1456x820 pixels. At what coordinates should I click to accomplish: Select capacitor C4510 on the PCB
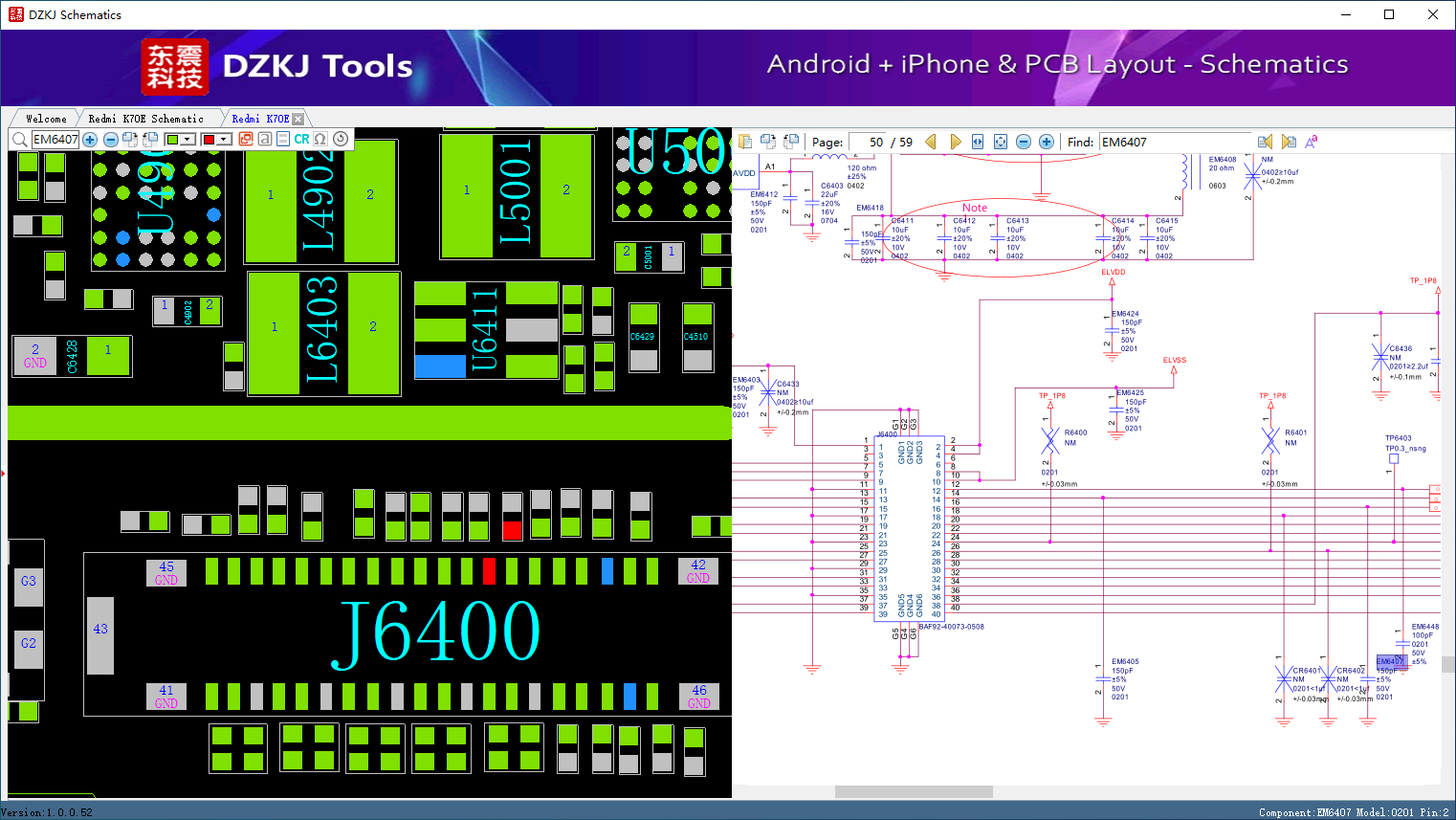pyautogui.click(x=696, y=337)
